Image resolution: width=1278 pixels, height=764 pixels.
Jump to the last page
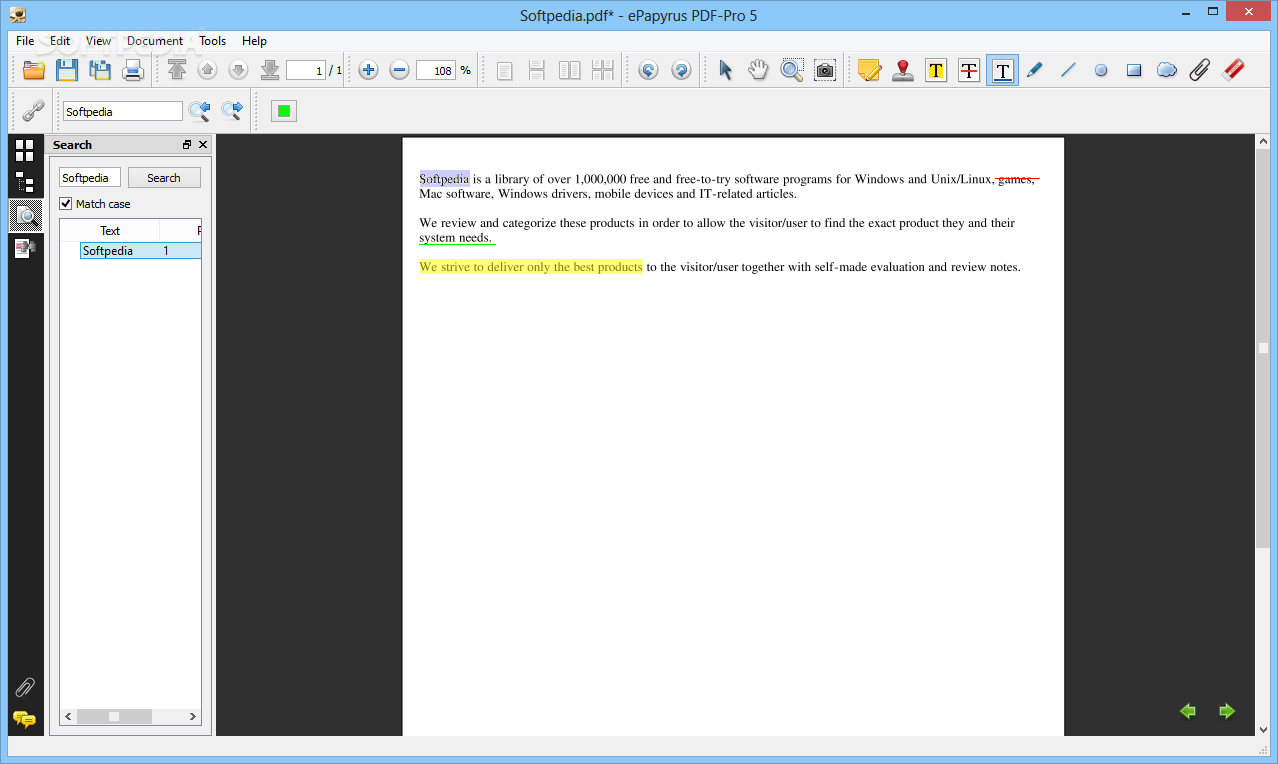coord(269,70)
